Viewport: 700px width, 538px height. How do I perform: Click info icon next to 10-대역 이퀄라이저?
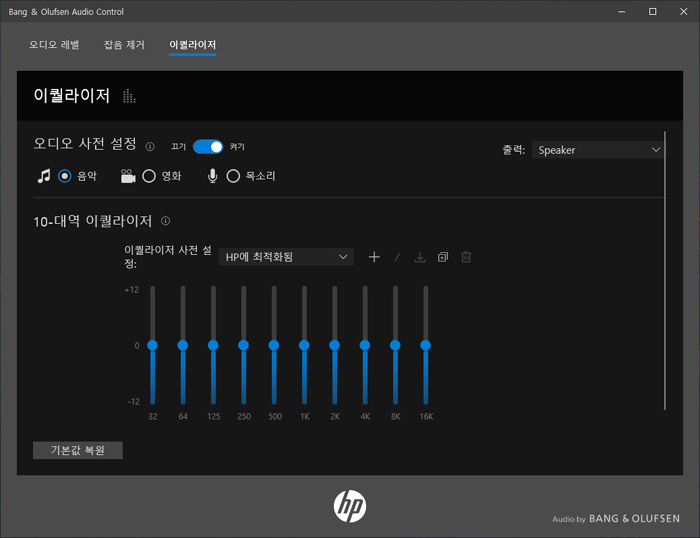point(166,221)
